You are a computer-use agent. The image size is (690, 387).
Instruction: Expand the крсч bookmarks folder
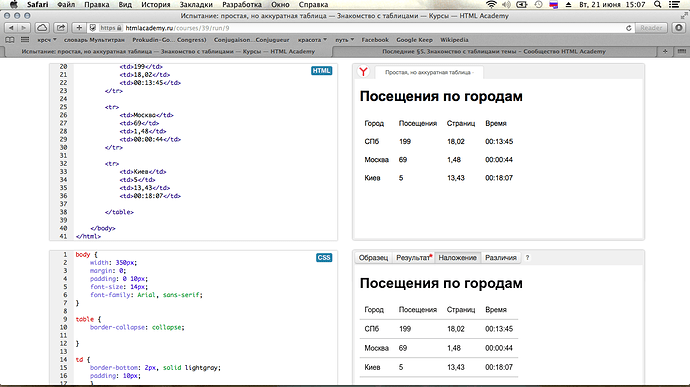(47, 40)
